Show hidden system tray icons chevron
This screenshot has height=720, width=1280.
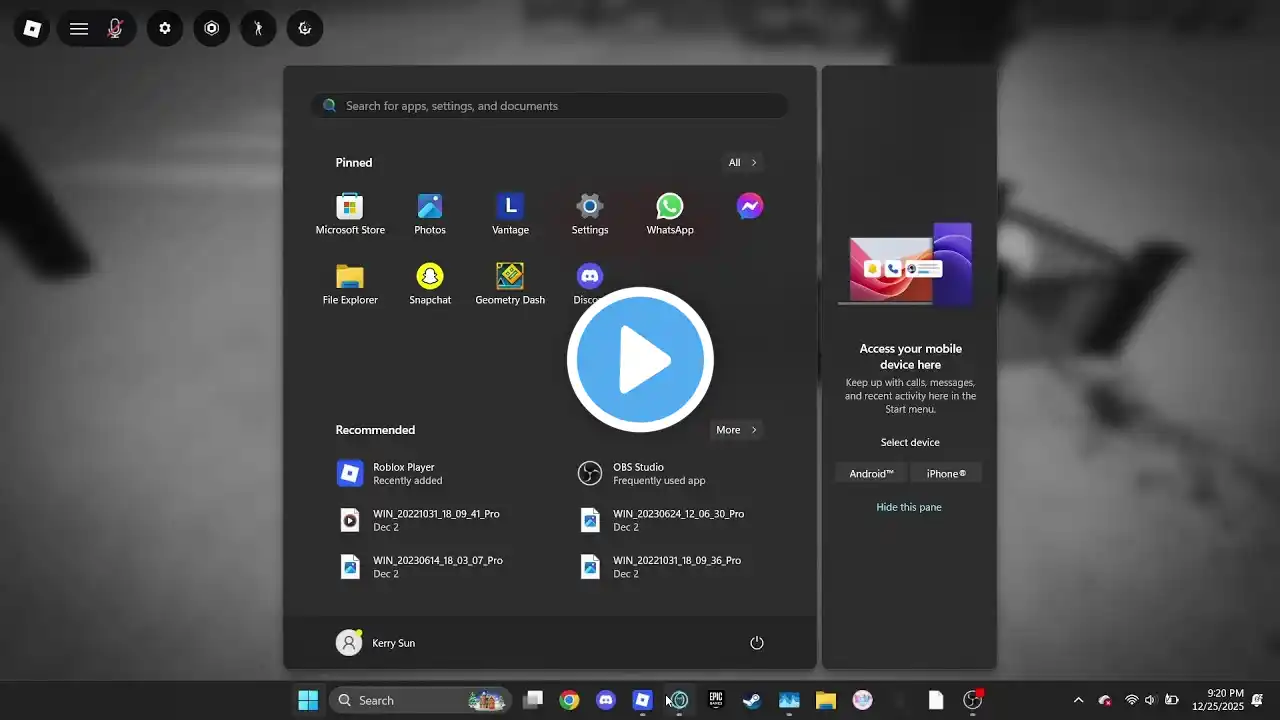1078,700
